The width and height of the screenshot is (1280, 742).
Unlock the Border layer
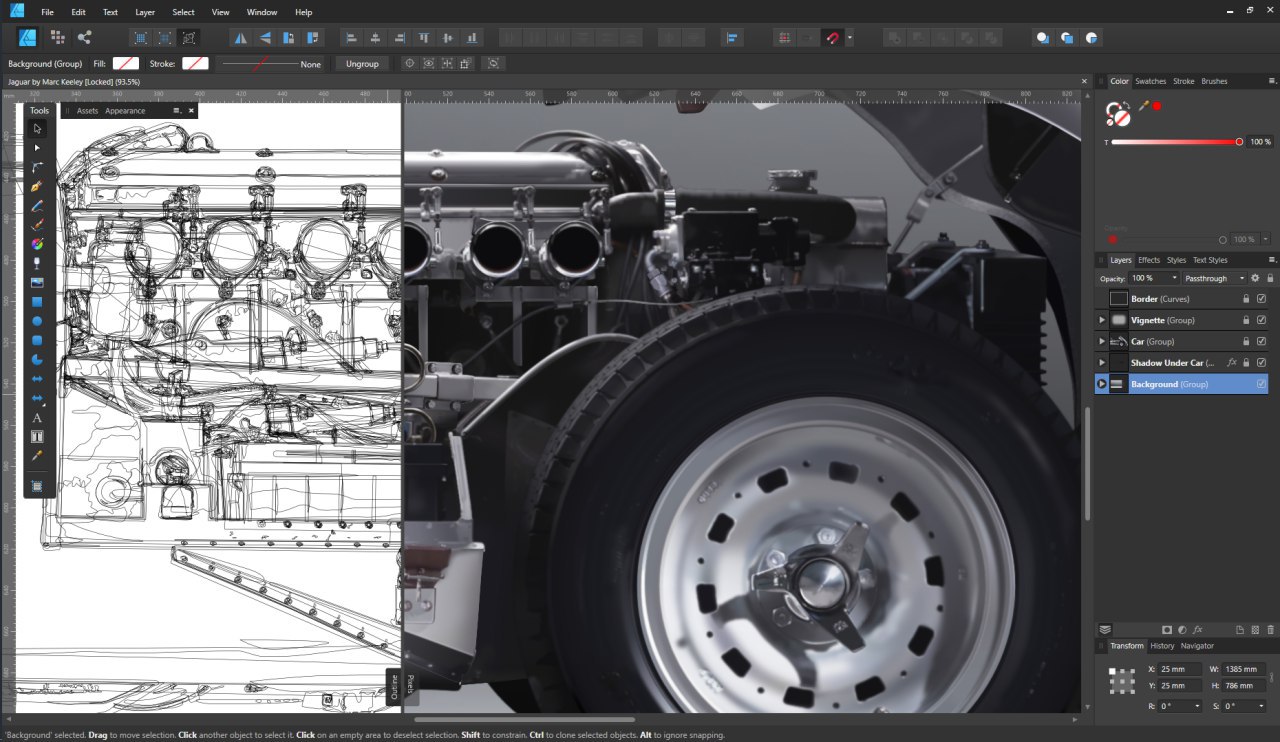[x=1246, y=299]
